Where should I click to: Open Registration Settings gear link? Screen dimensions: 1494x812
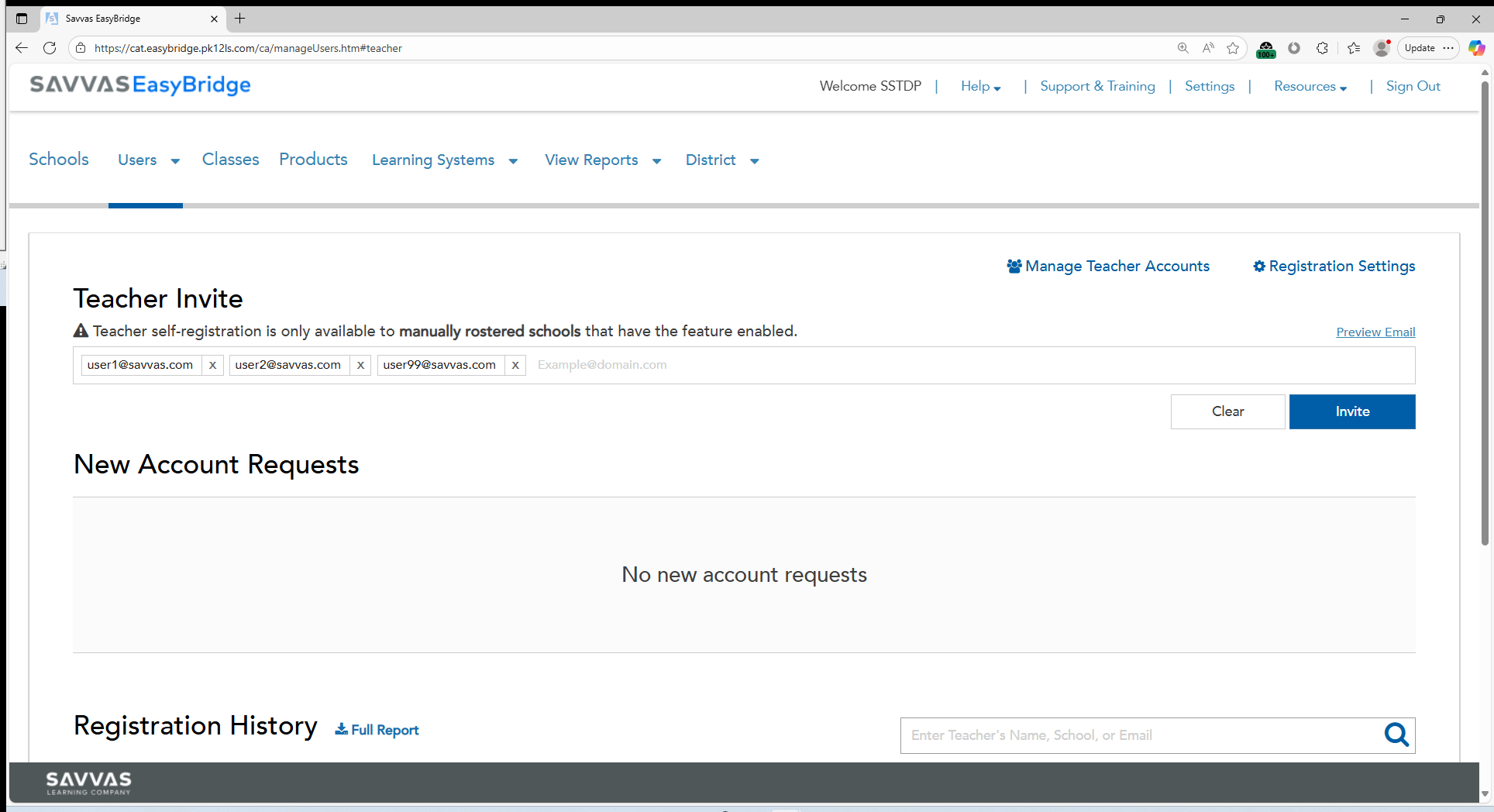click(x=1334, y=267)
